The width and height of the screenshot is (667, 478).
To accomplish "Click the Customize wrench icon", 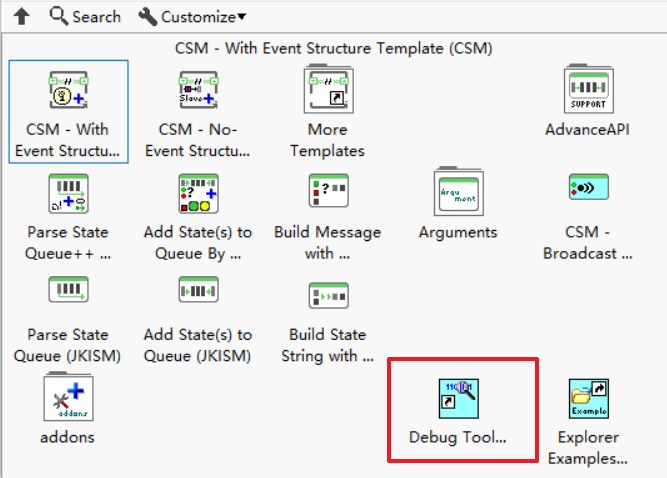I will [148, 17].
